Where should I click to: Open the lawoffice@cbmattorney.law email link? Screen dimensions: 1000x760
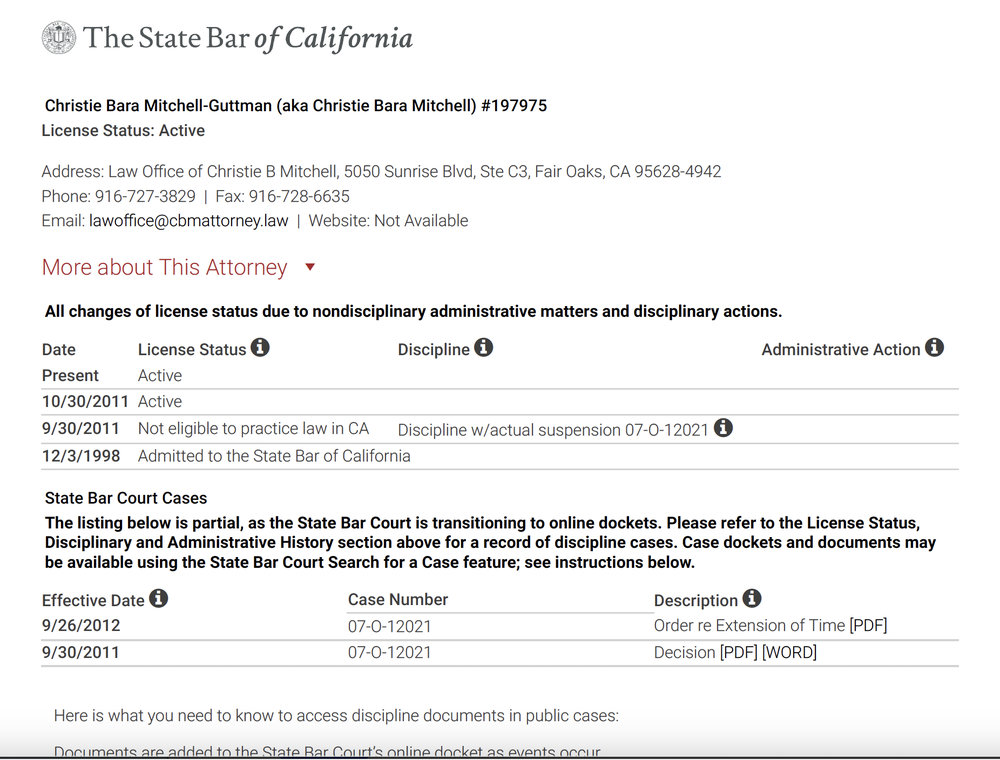pos(187,220)
